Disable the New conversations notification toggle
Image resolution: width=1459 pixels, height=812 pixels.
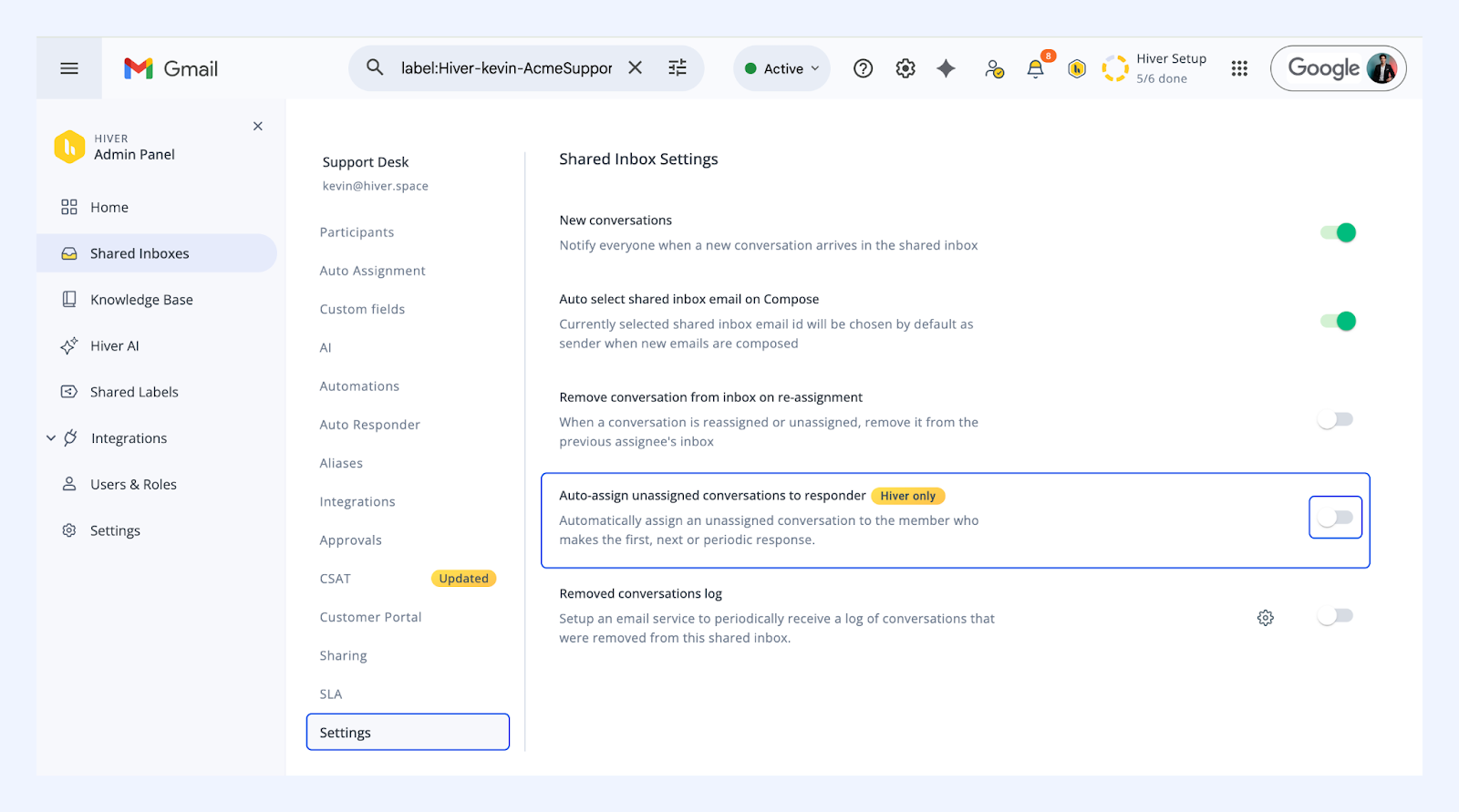pyautogui.click(x=1338, y=232)
